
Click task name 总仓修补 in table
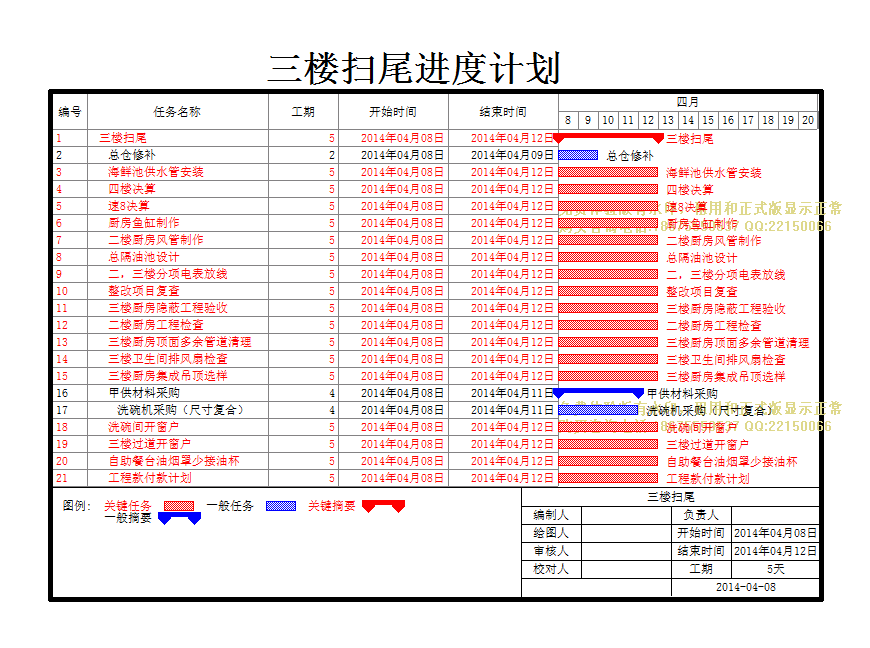131,155
